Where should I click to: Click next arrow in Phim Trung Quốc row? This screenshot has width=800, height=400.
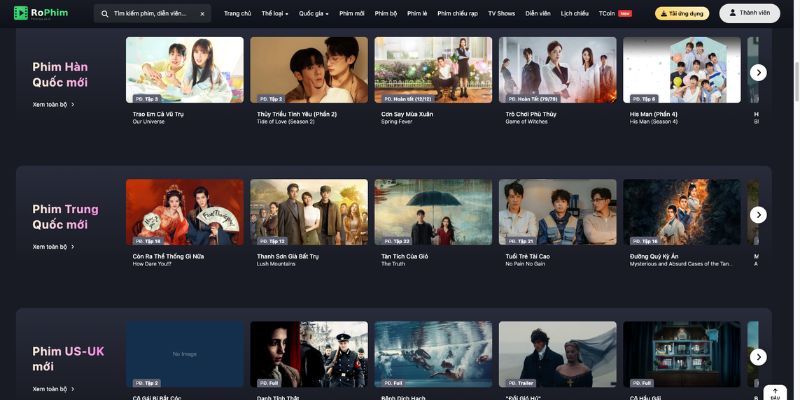pos(758,215)
